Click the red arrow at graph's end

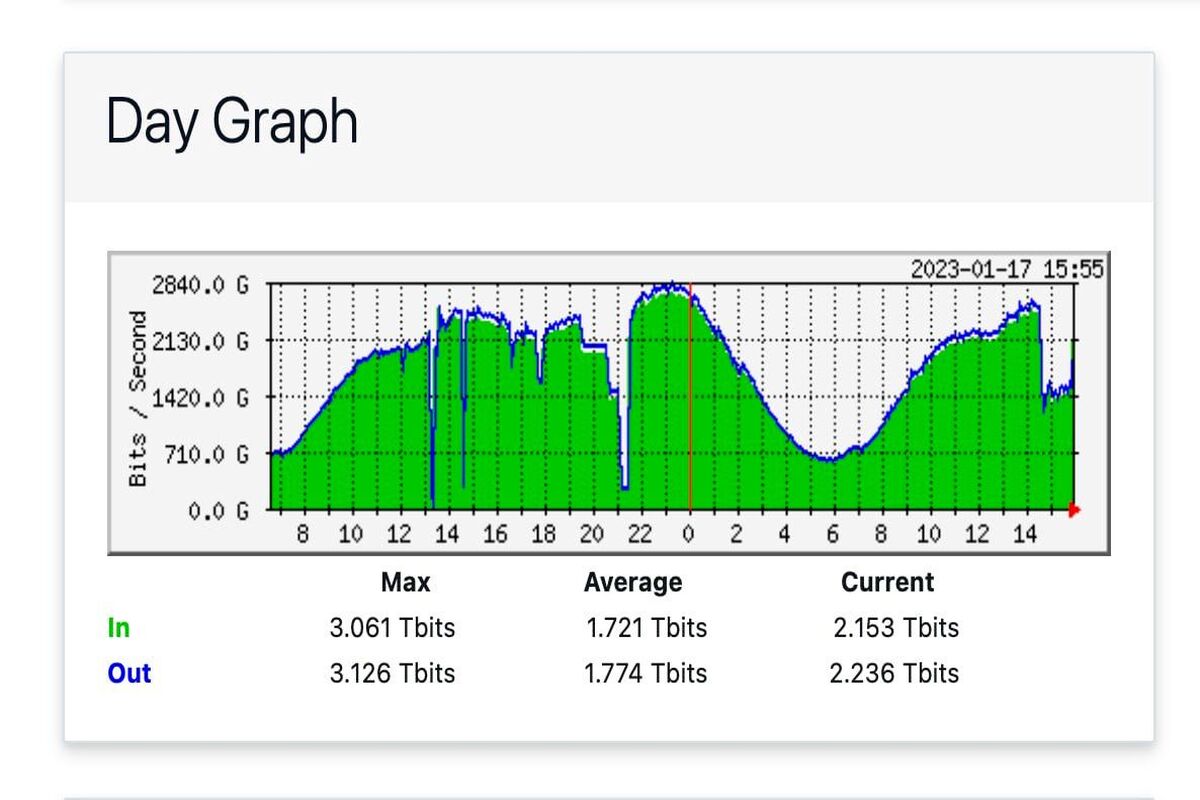(x=1075, y=511)
